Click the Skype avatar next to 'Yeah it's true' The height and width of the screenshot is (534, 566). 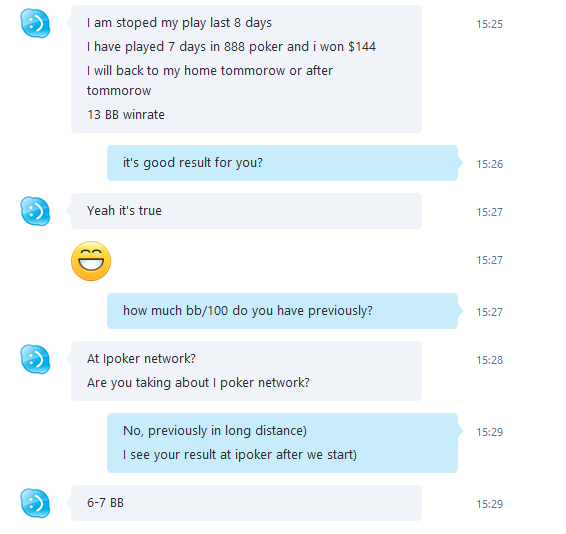coord(35,211)
